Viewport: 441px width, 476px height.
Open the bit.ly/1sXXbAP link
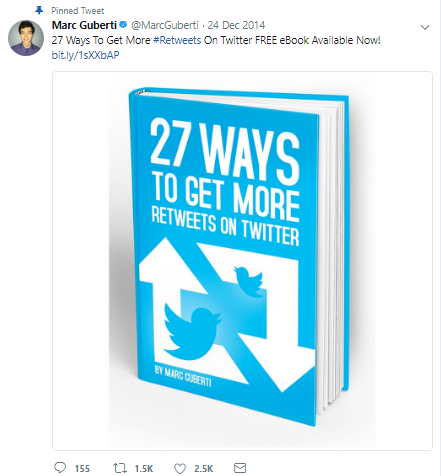(85, 55)
